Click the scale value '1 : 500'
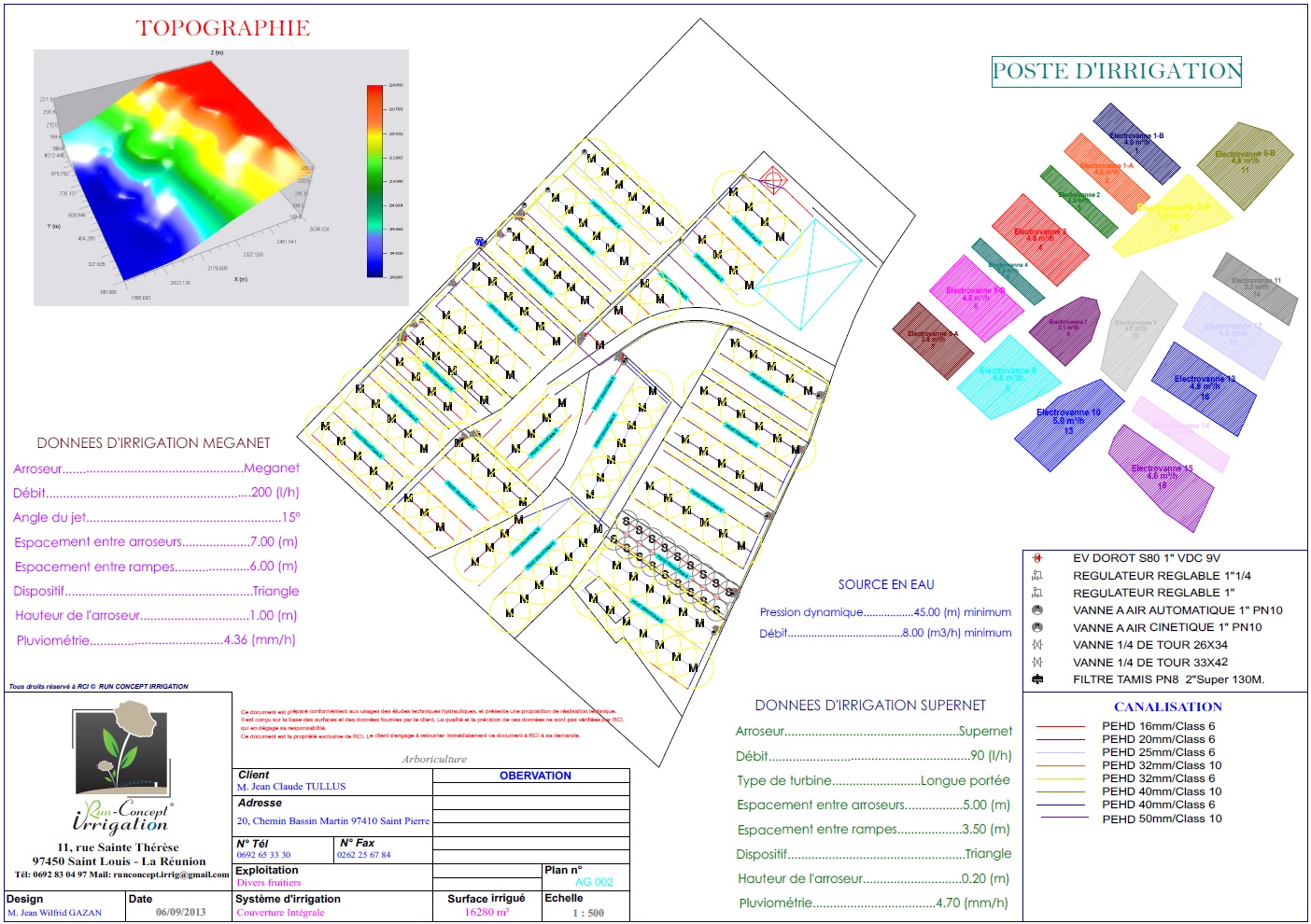Screen dimensions: 1311x924 (588, 913)
